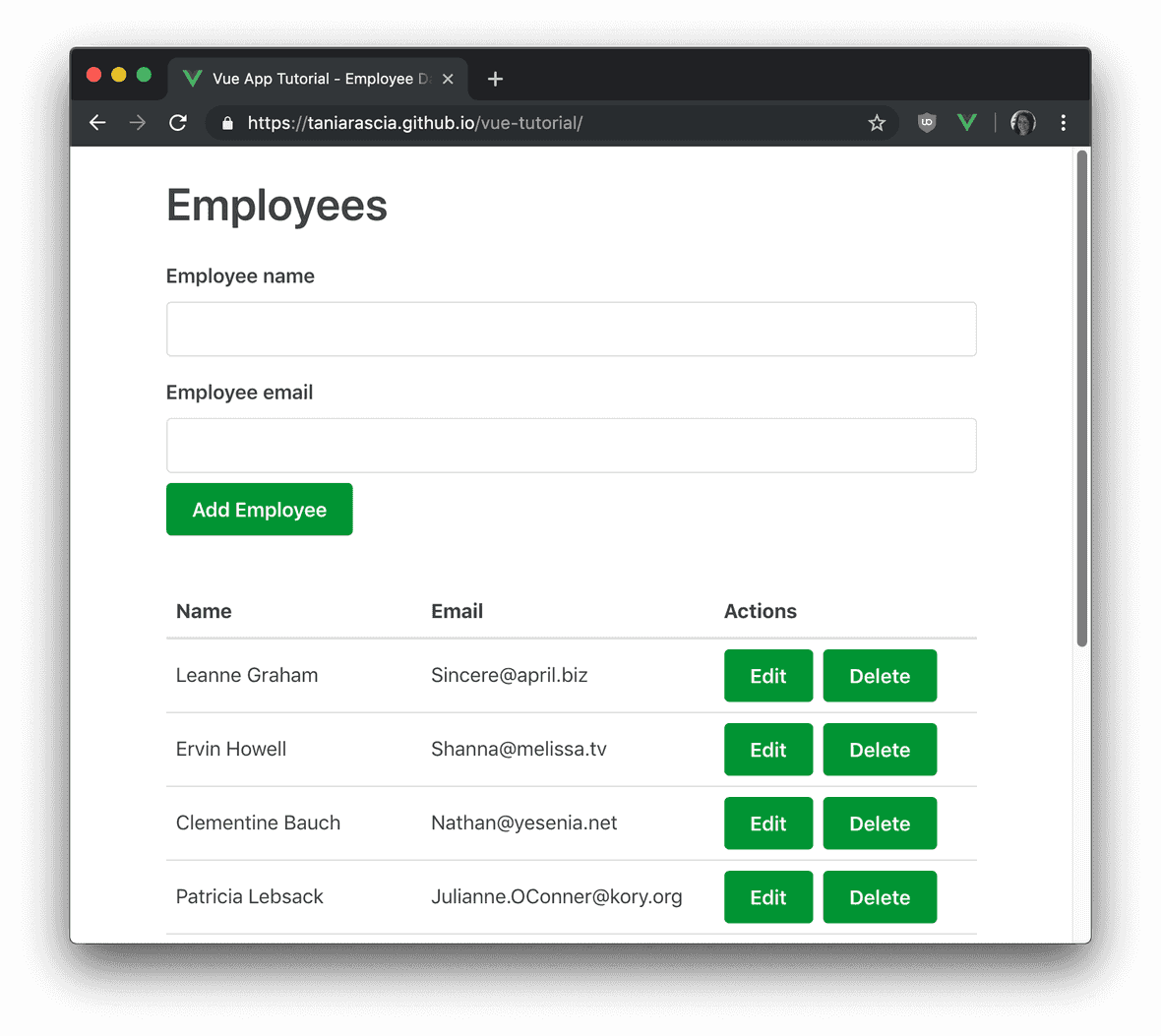The width and height of the screenshot is (1161, 1036).
Task: Delete employee Ervin Howell
Action: click(x=879, y=749)
